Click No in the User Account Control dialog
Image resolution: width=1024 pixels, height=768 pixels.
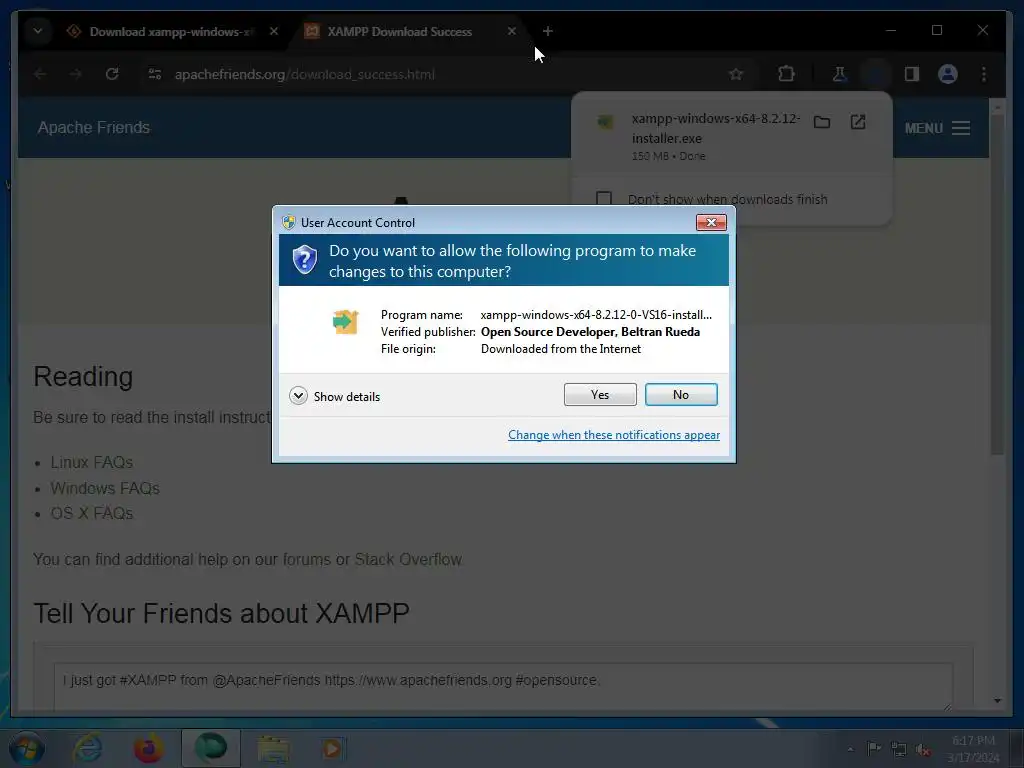pos(681,394)
